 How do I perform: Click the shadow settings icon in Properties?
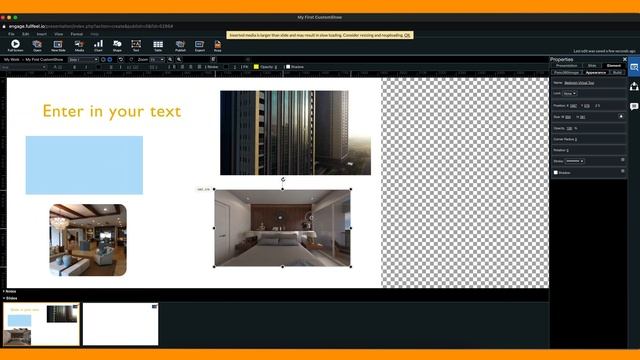[x=622, y=171]
